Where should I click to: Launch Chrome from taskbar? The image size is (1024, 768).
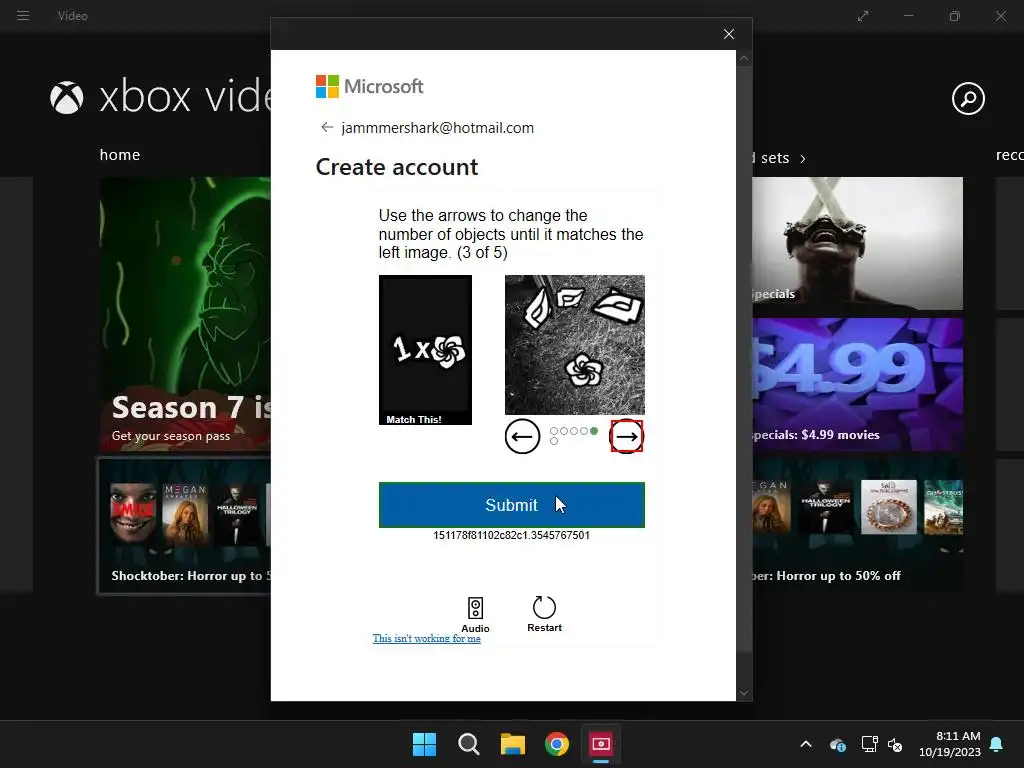pyautogui.click(x=557, y=744)
